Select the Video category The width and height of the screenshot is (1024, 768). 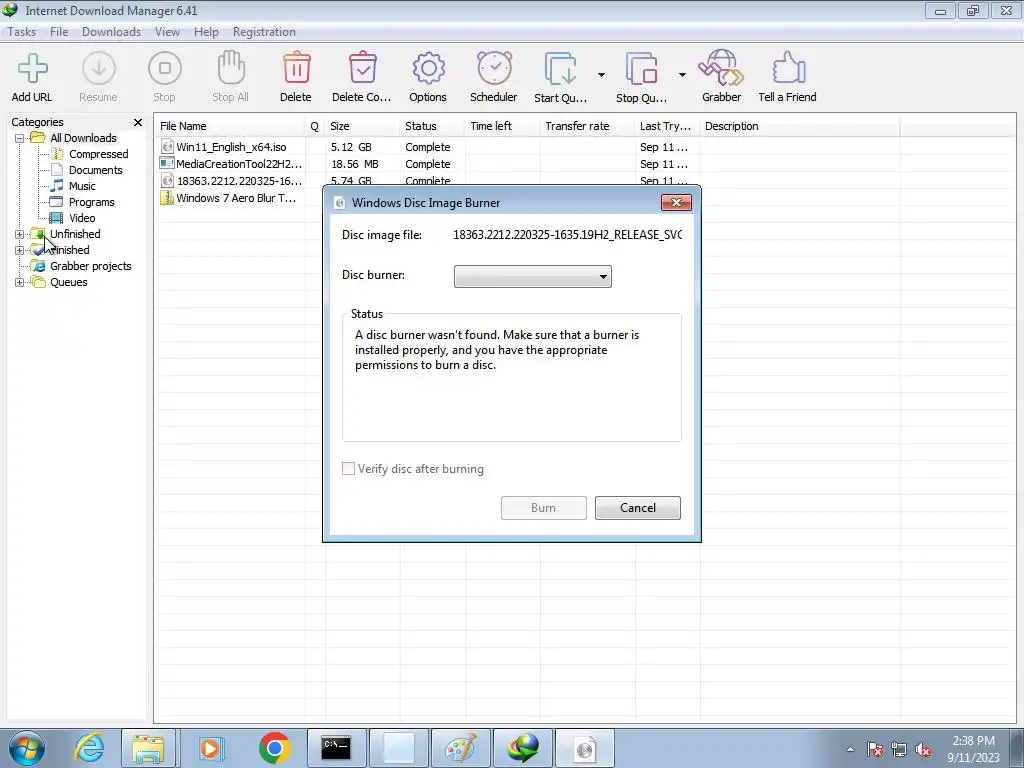[x=82, y=218]
